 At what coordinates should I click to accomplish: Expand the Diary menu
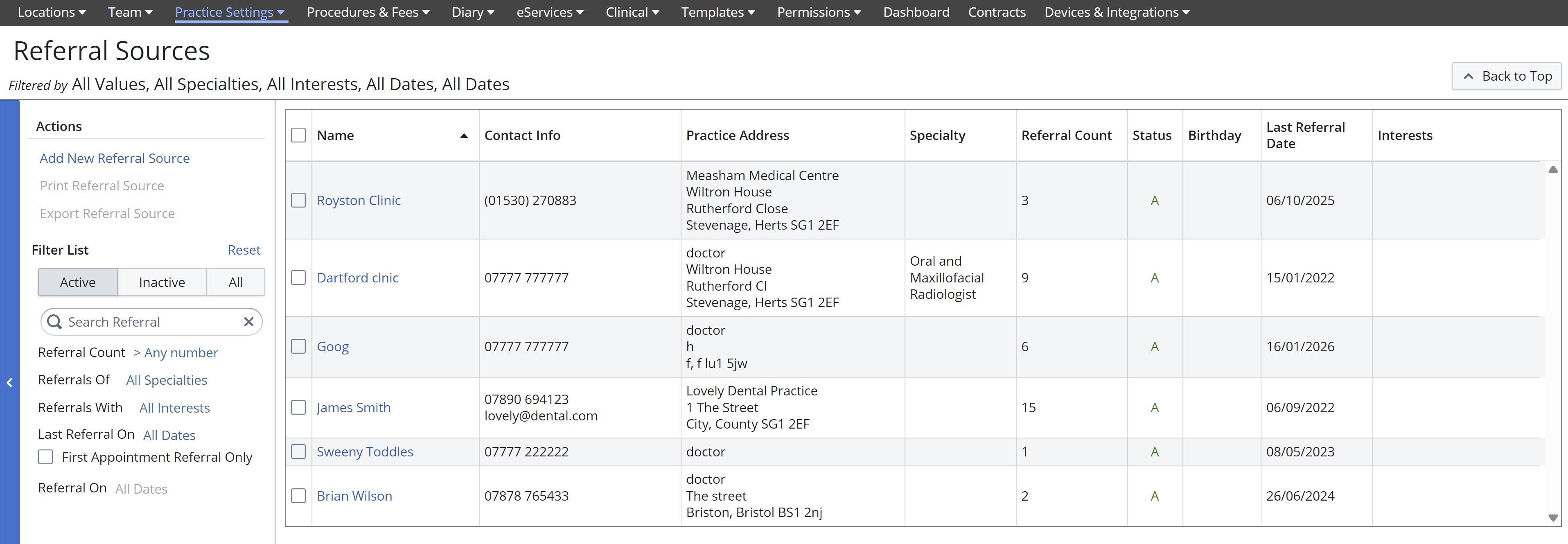tap(473, 12)
